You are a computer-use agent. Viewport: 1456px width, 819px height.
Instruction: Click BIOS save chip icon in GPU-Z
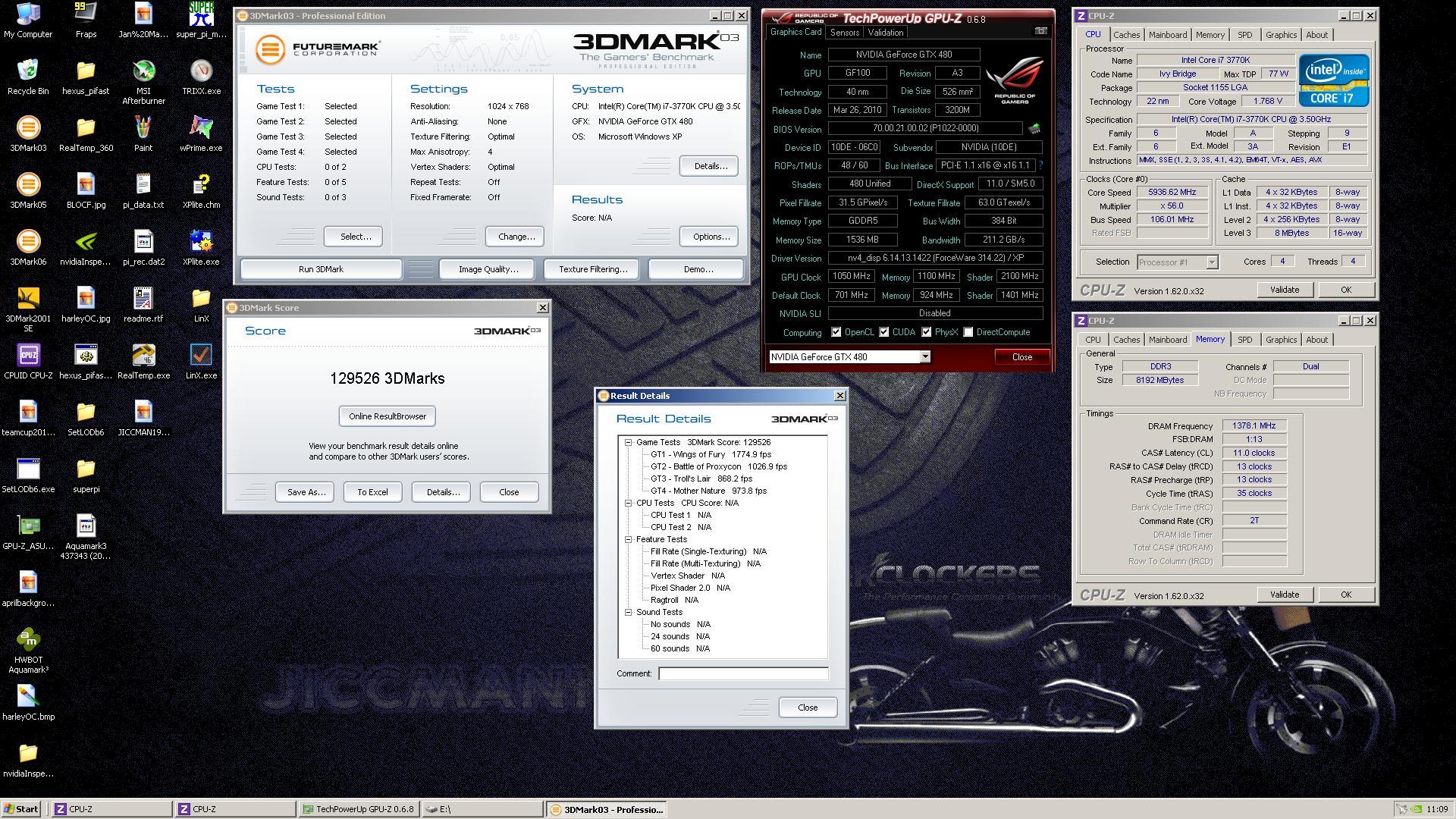1034,129
